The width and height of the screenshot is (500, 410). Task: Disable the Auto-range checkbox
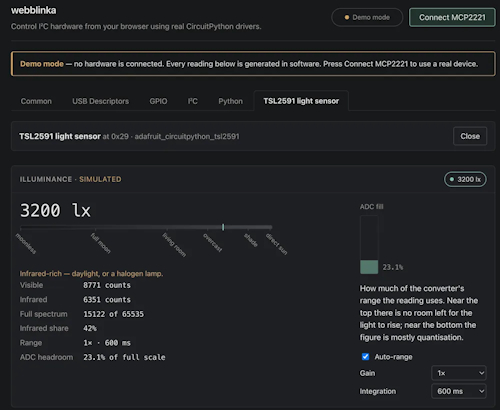(365, 357)
